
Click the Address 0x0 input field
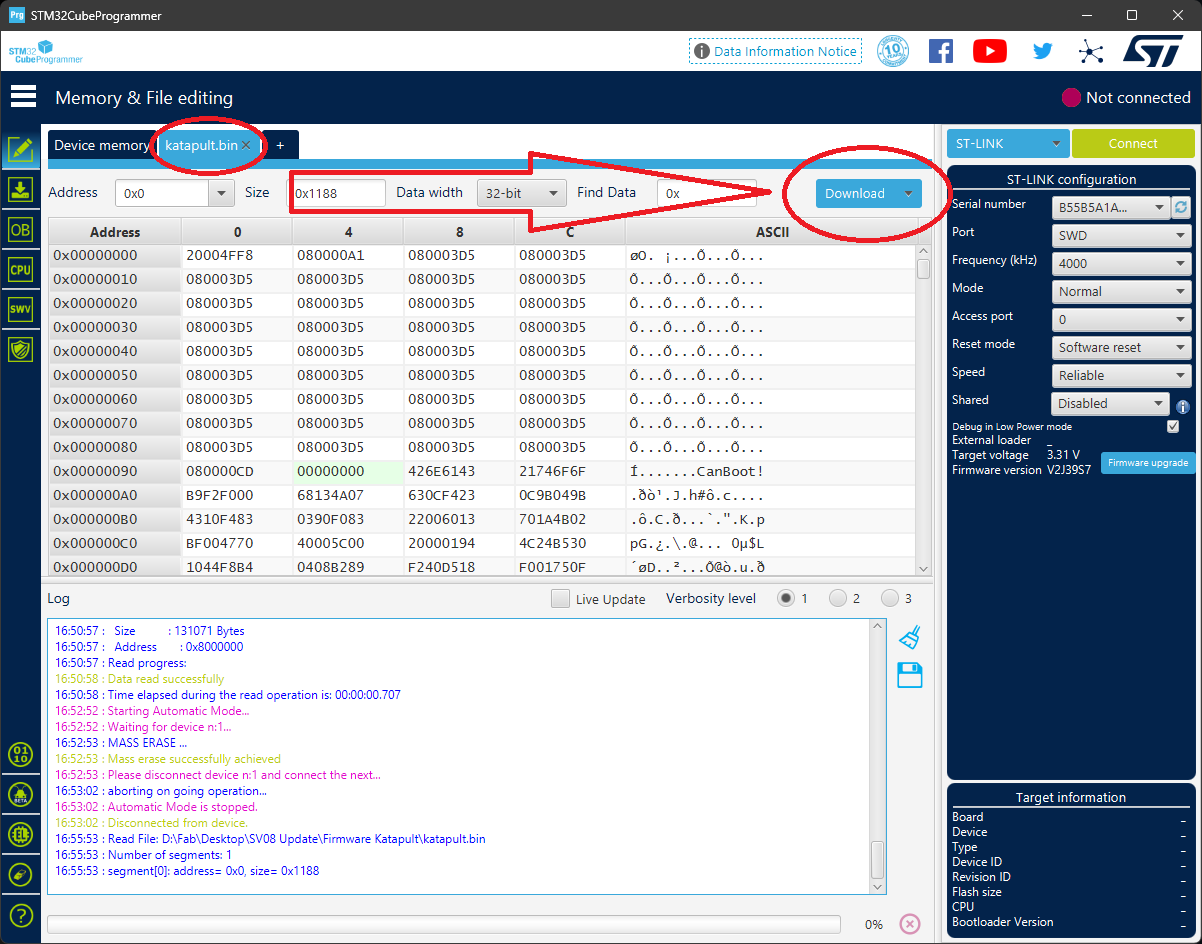point(162,193)
